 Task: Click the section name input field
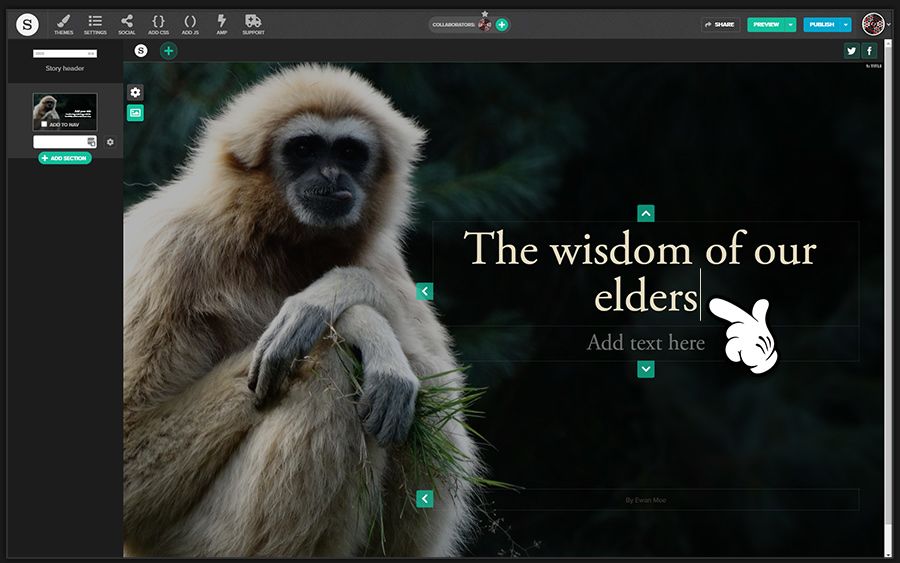65,142
